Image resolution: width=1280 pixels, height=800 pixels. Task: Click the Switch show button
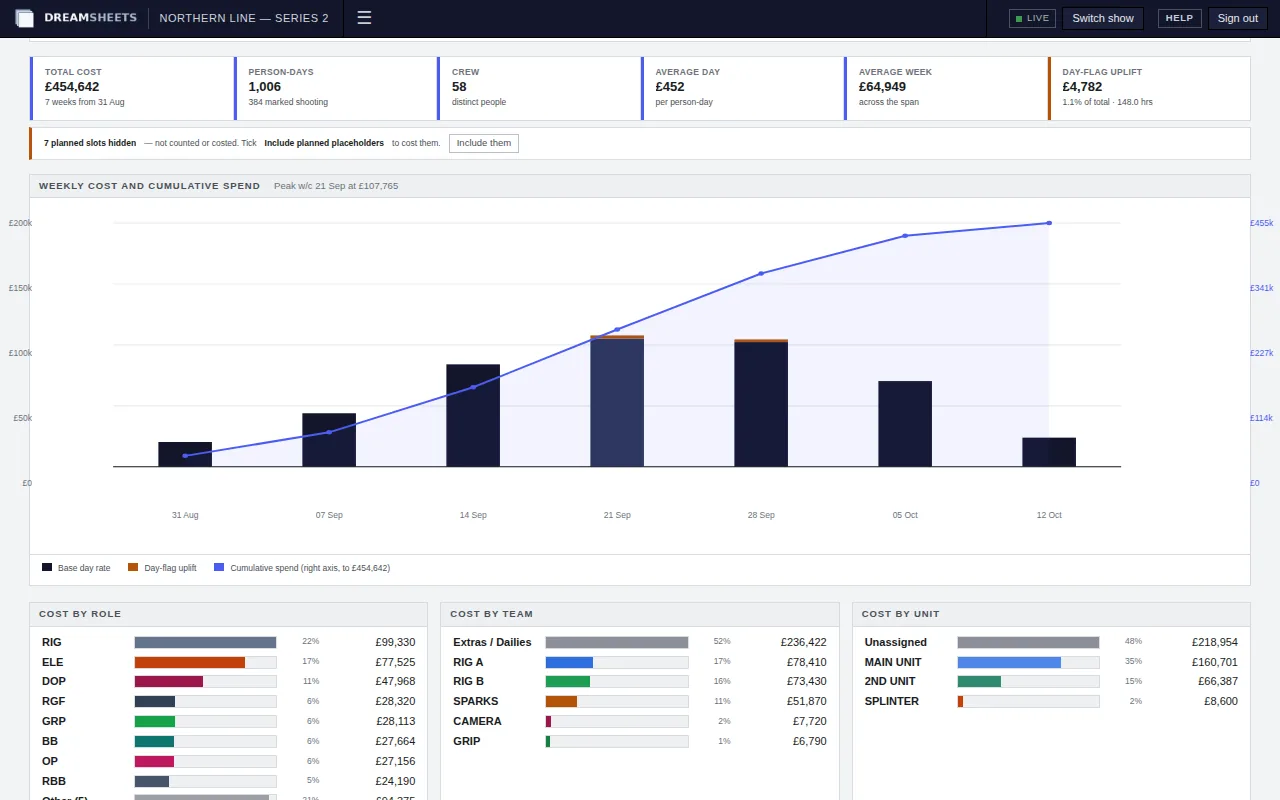tap(1103, 18)
